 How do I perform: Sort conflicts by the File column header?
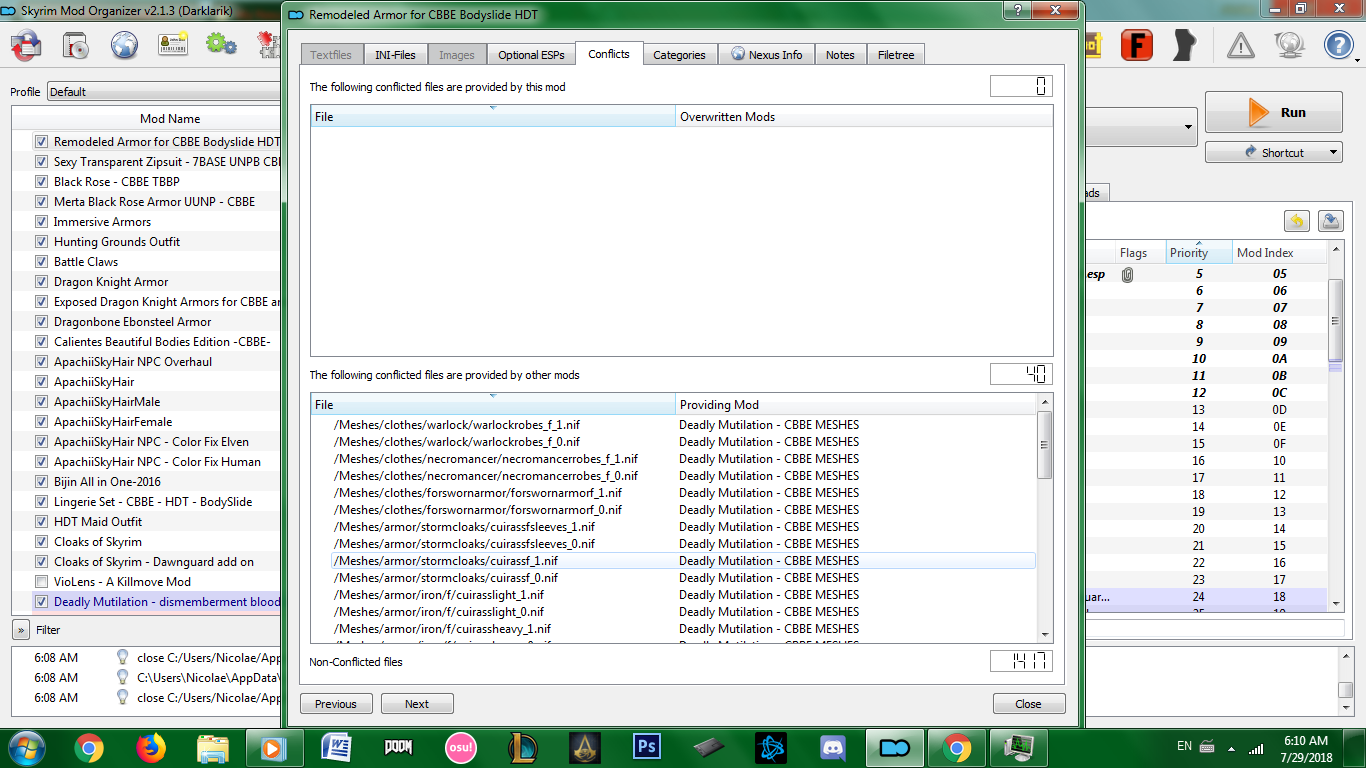tap(493, 117)
